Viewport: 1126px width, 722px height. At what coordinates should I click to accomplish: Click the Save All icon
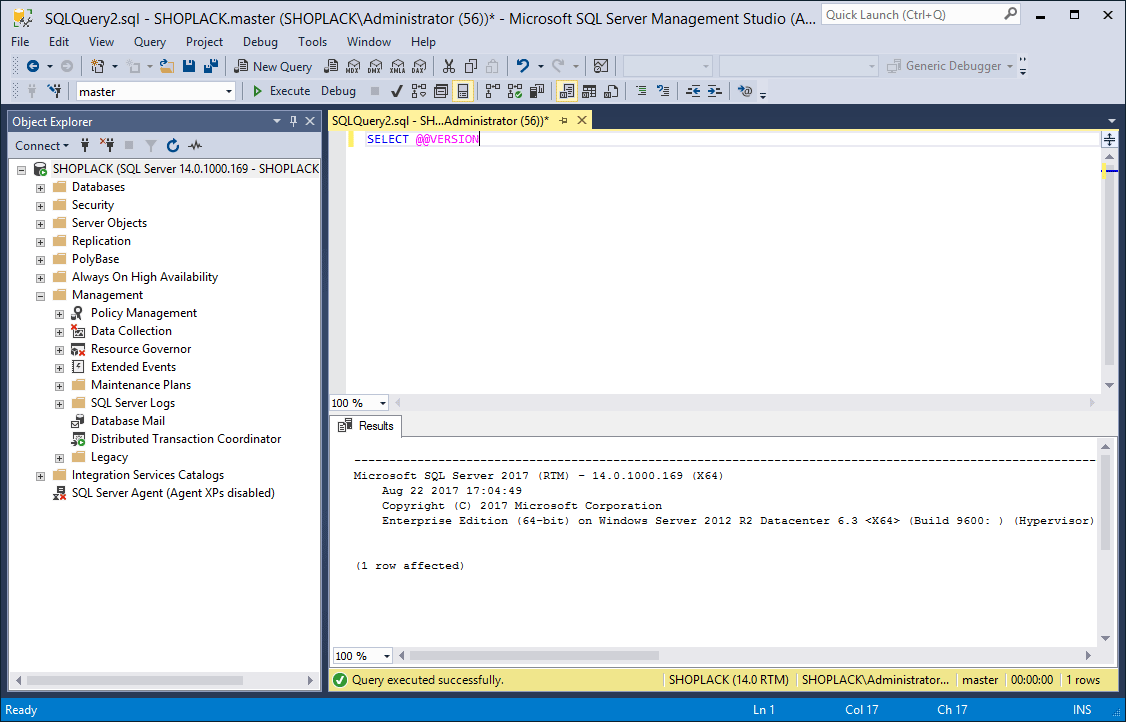(210, 66)
